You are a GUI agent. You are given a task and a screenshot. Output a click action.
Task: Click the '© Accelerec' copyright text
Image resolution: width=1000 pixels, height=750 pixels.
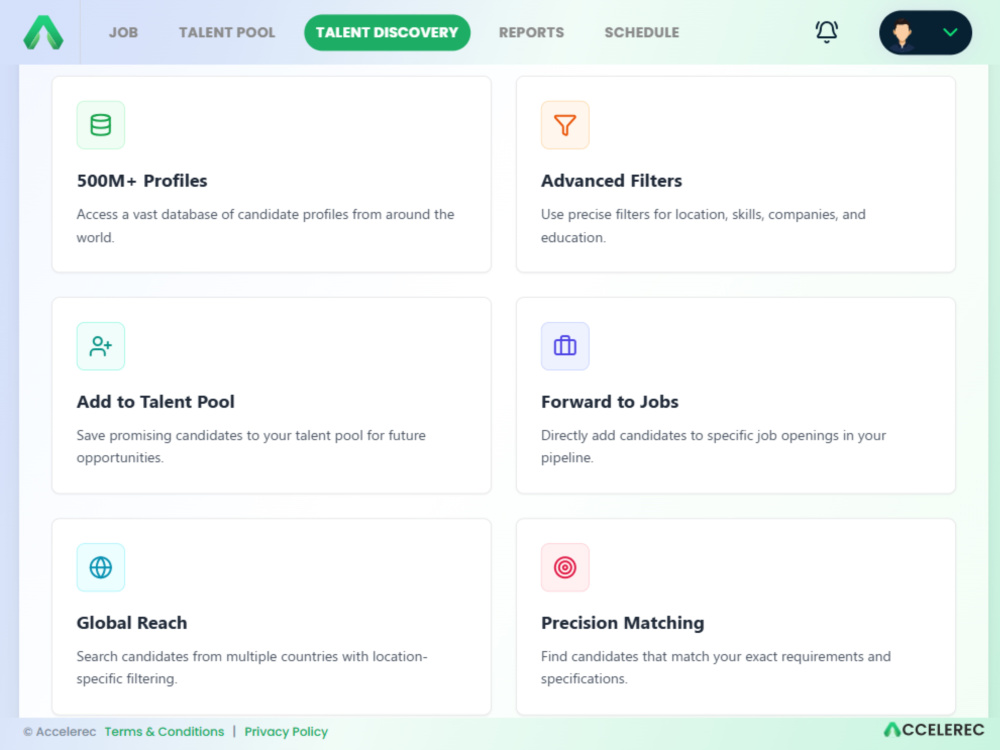(59, 732)
